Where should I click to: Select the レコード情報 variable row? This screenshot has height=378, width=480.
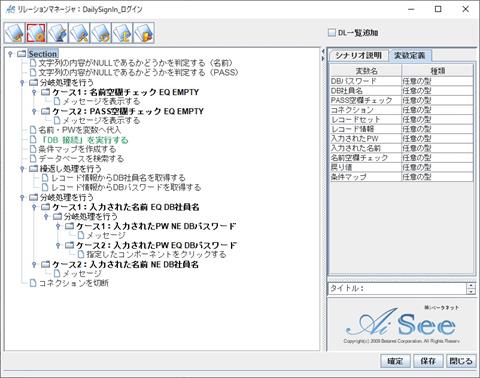(x=401, y=129)
